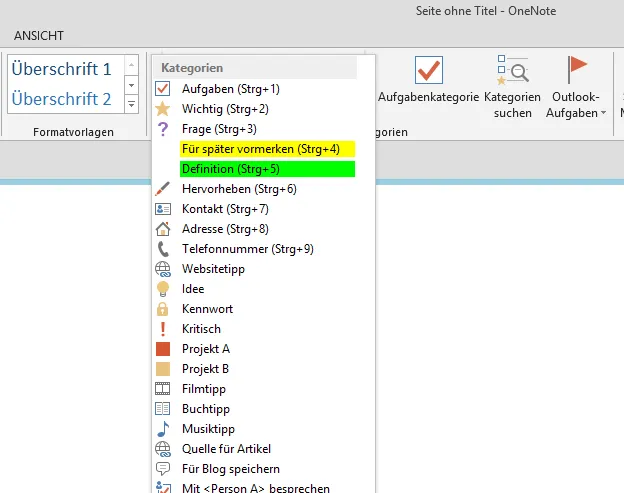Click the contact card icon for Kontakt
Viewport: 624px width, 493px height.
pyautogui.click(x=162, y=209)
